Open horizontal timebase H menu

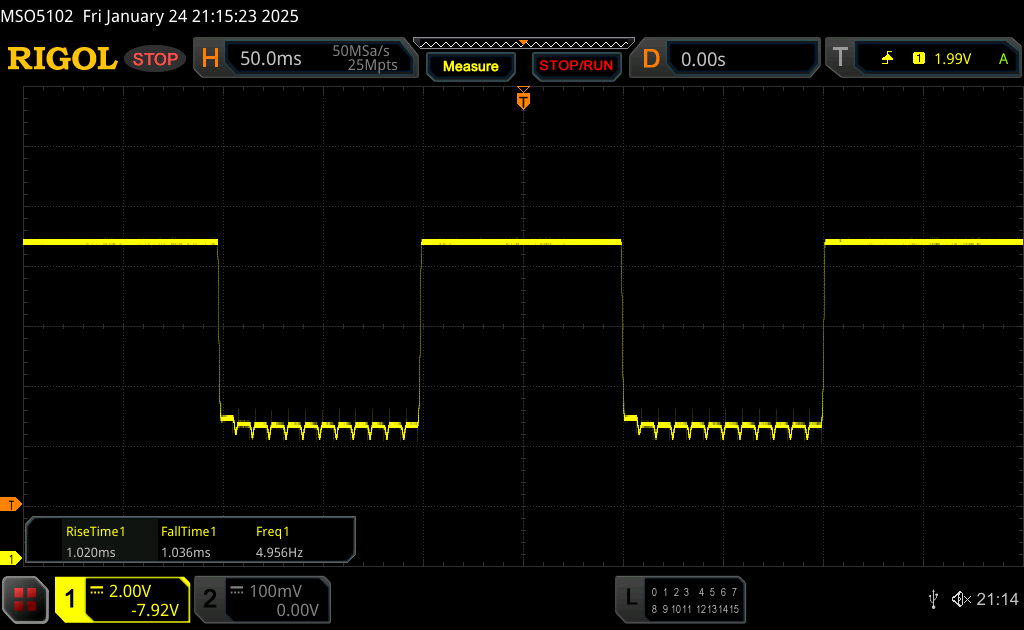click(210, 59)
